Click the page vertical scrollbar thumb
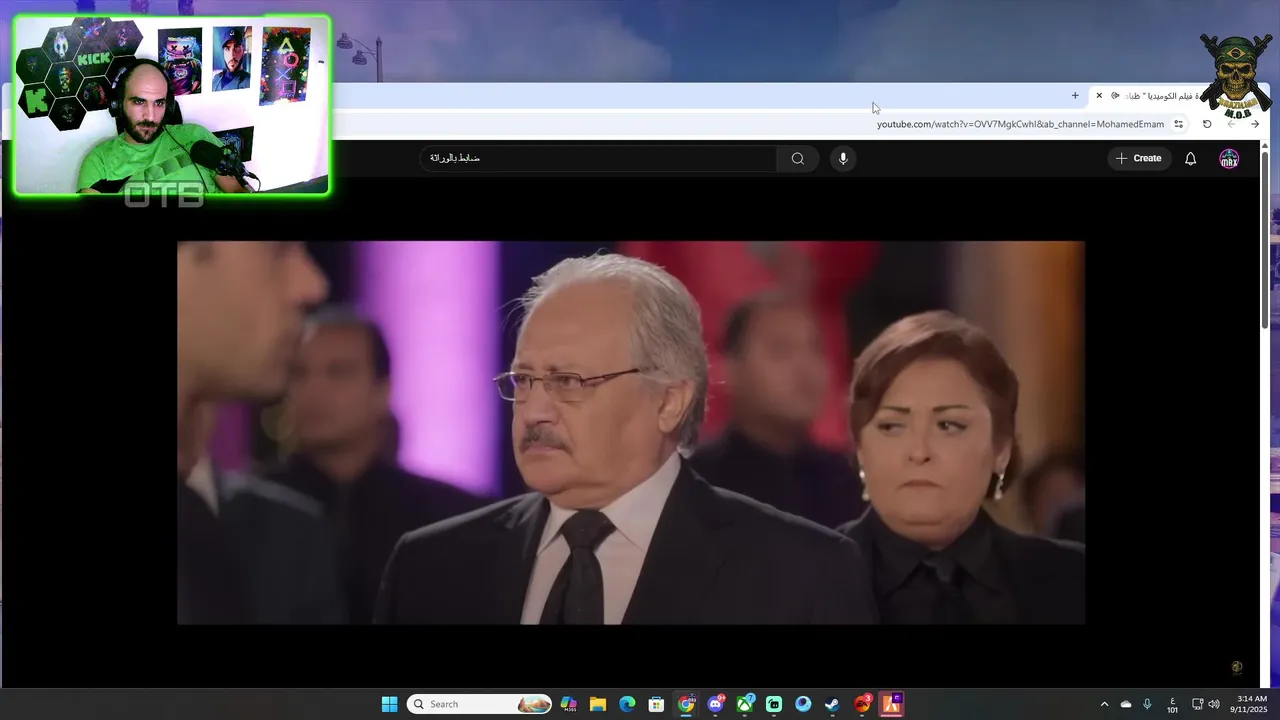This screenshot has width=1280, height=720. point(1265,240)
